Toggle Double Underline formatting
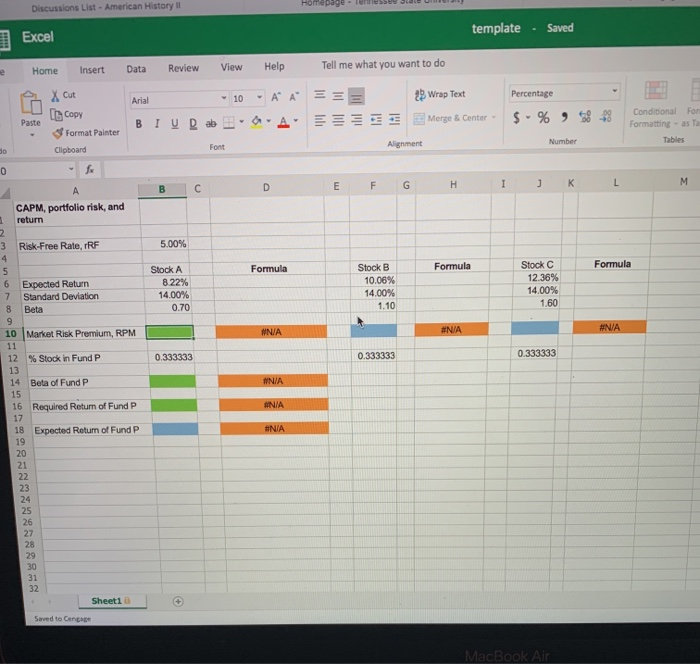This screenshot has width=700, height=664. coord(193,124)
